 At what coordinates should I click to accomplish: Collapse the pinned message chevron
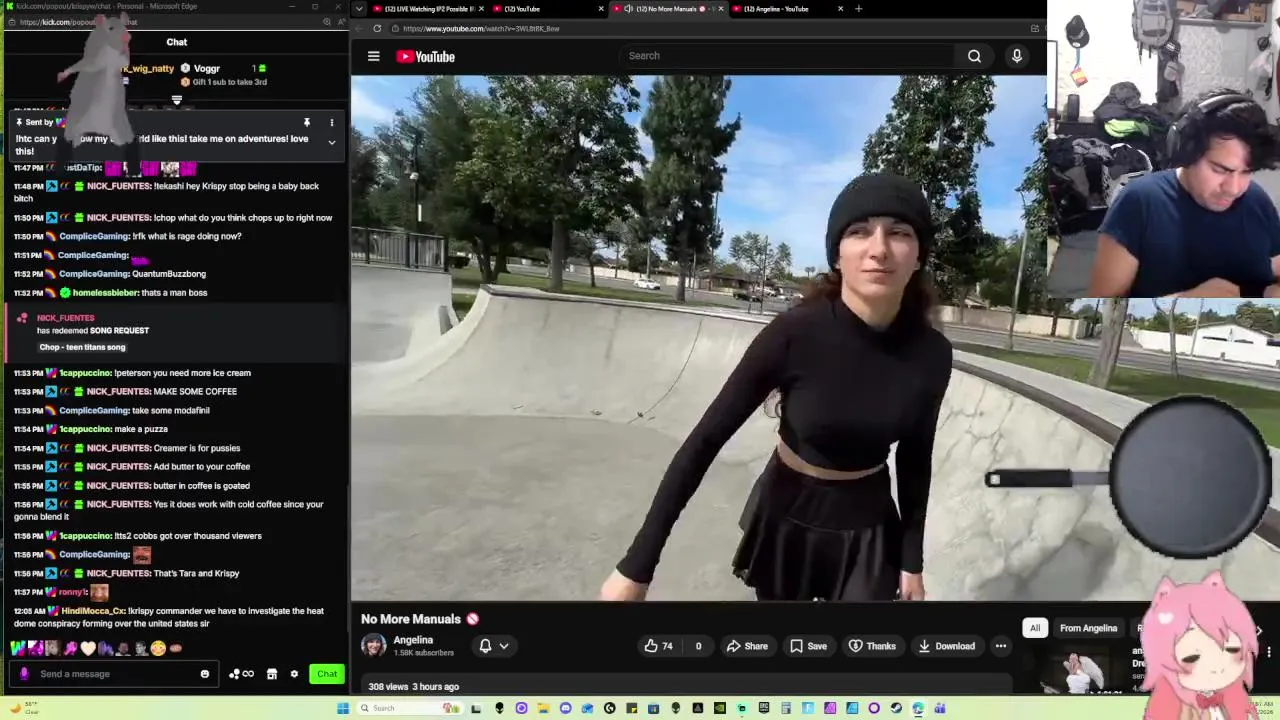pyautogui.click(x=332, y=142)
